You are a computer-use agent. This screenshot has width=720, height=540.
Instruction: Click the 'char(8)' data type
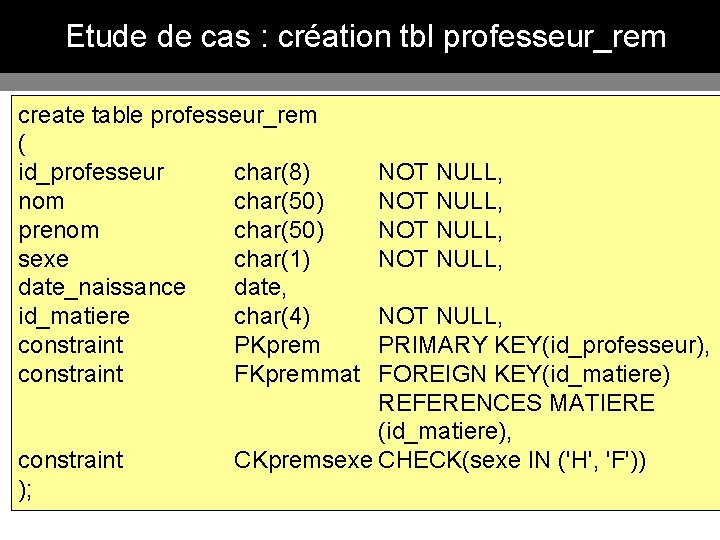[x=272, y=172]
